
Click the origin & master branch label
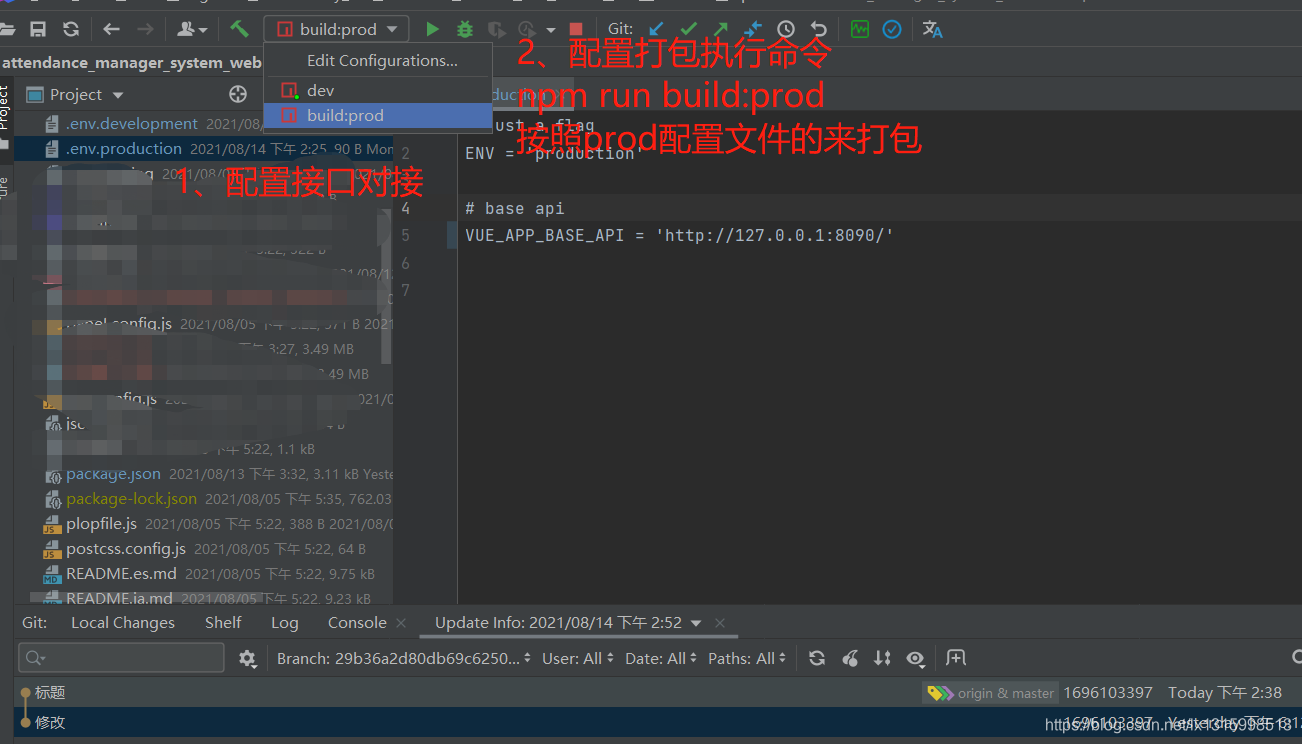coord(991,693)
